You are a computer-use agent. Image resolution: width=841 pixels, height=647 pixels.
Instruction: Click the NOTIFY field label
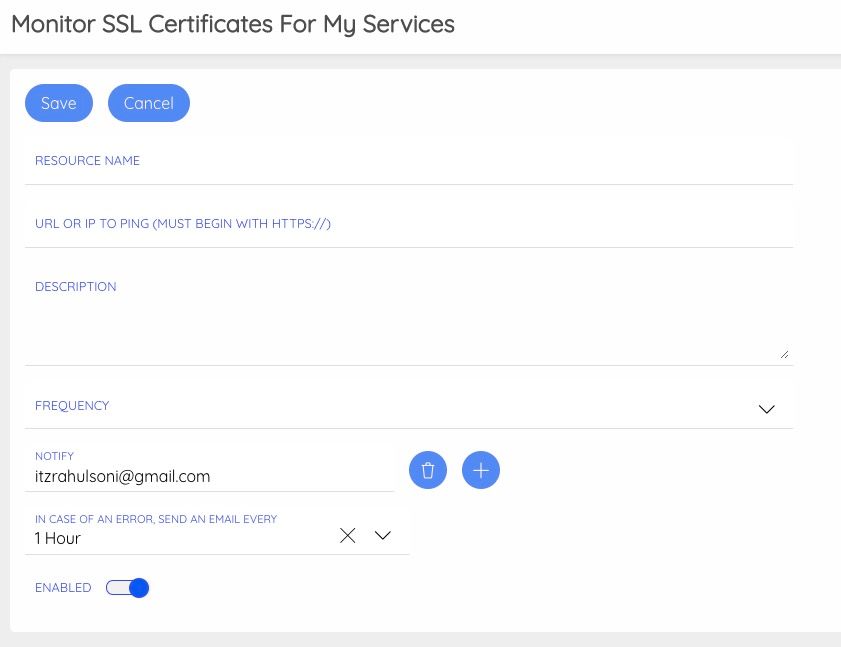(54, 456)
